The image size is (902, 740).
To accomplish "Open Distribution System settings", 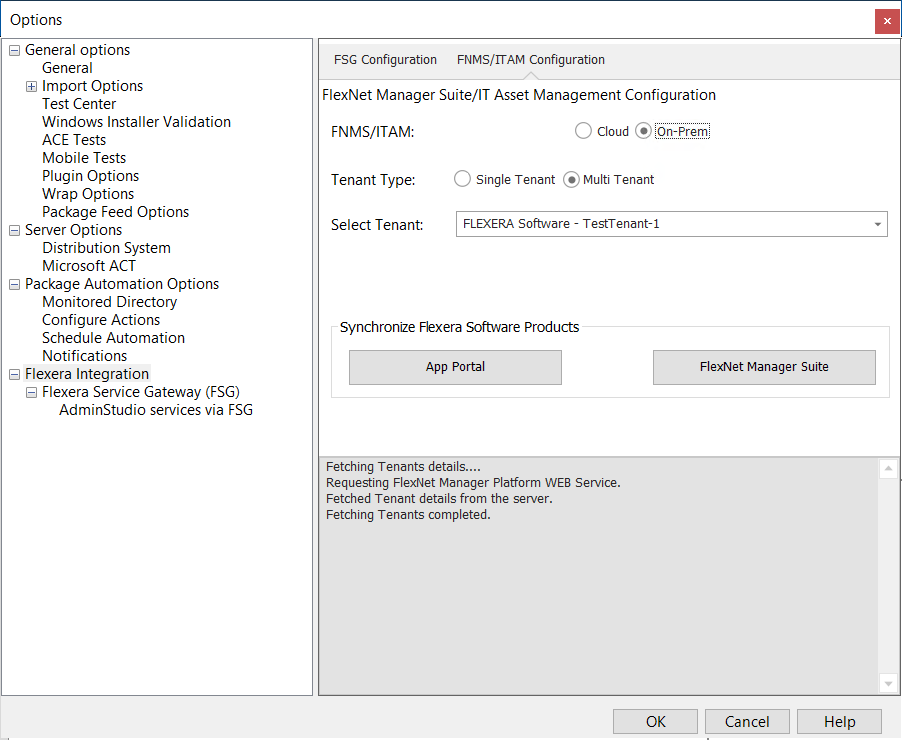I will 106,248.
